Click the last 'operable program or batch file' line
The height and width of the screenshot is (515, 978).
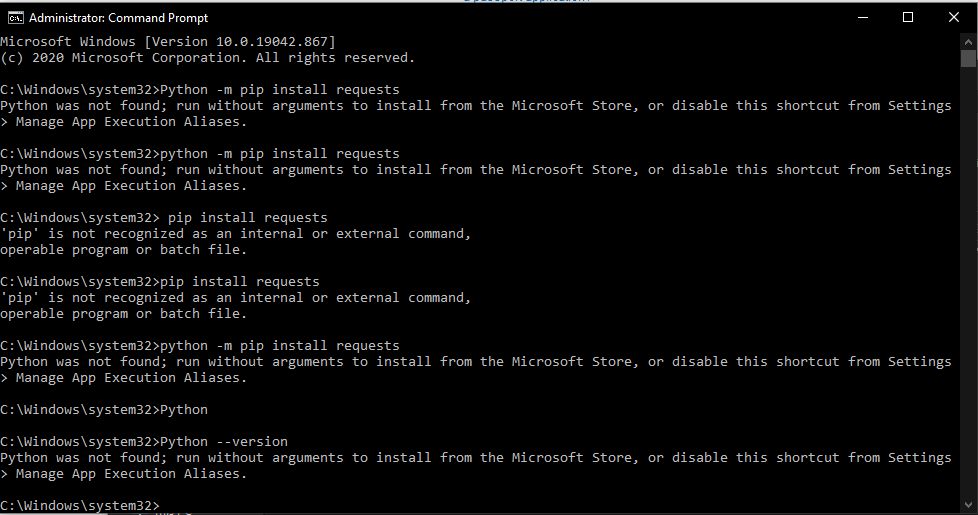(123, 314)
